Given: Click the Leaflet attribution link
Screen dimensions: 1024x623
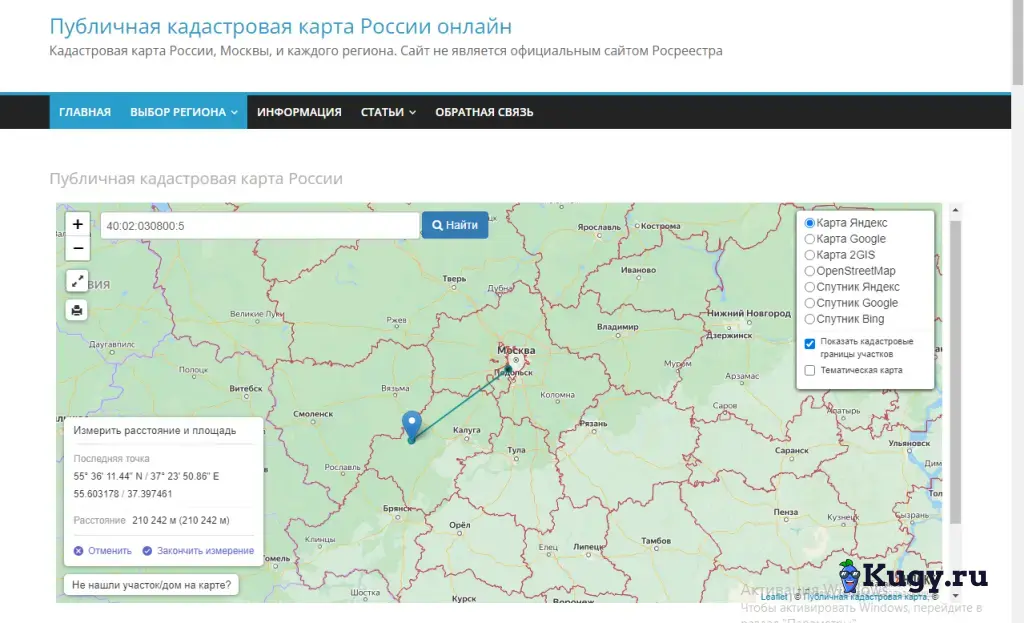Looking at the screenshot, I should pyautogui.click(x=774, y=597).
